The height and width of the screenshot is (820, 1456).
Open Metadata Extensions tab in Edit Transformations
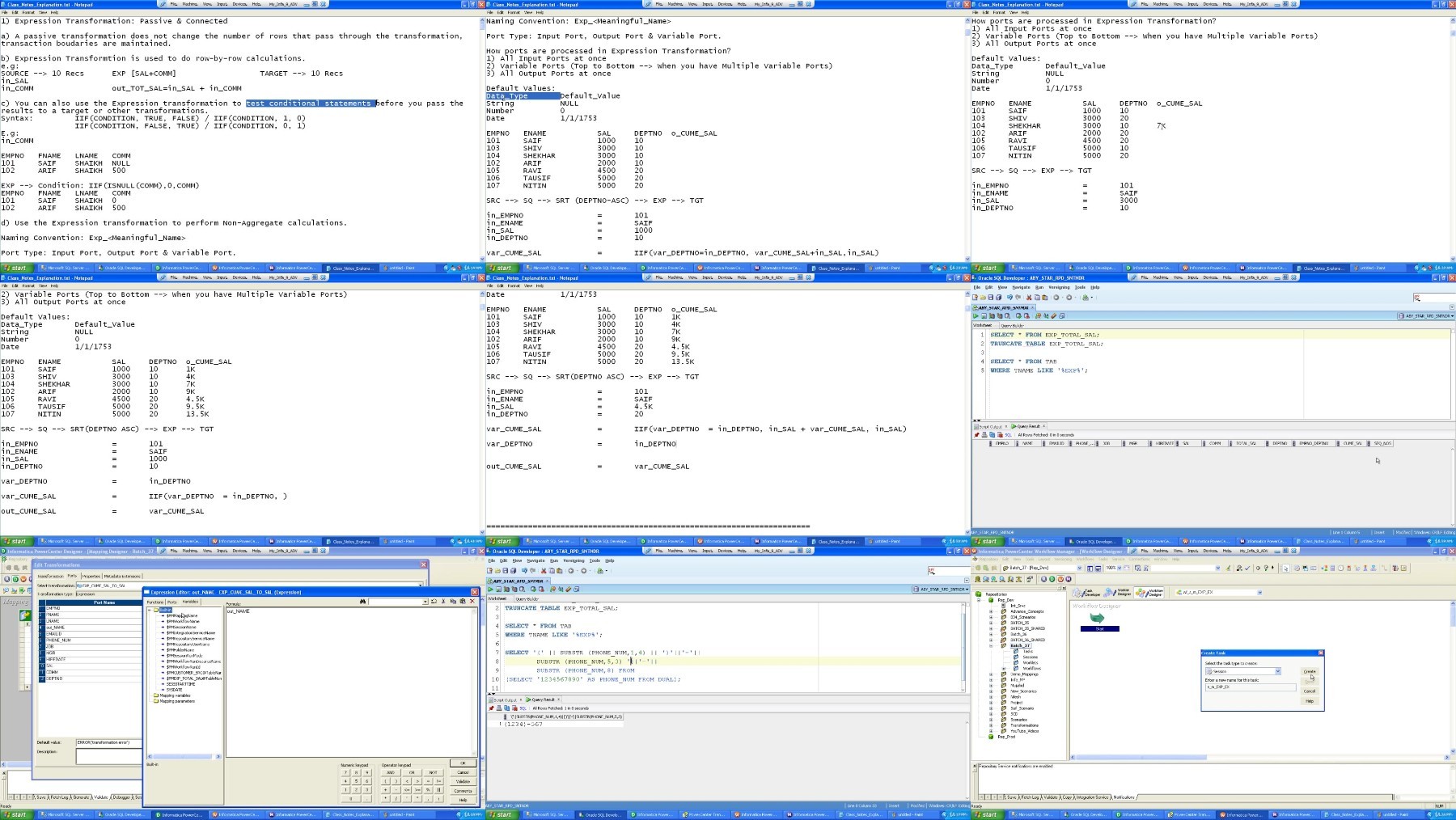pyautogui.click(x=122, y=576)
